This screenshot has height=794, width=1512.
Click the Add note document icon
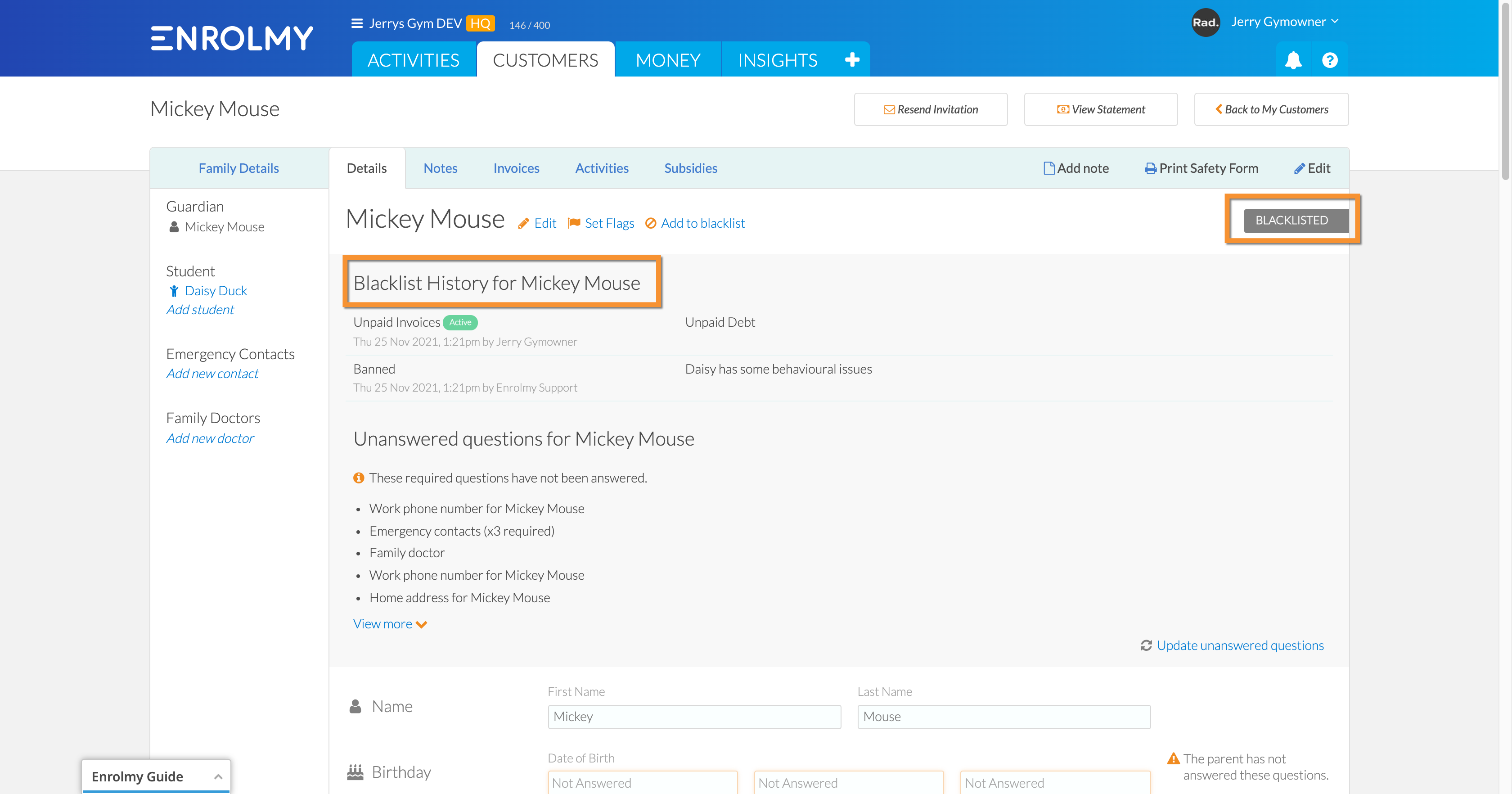tap(1049, 168)
